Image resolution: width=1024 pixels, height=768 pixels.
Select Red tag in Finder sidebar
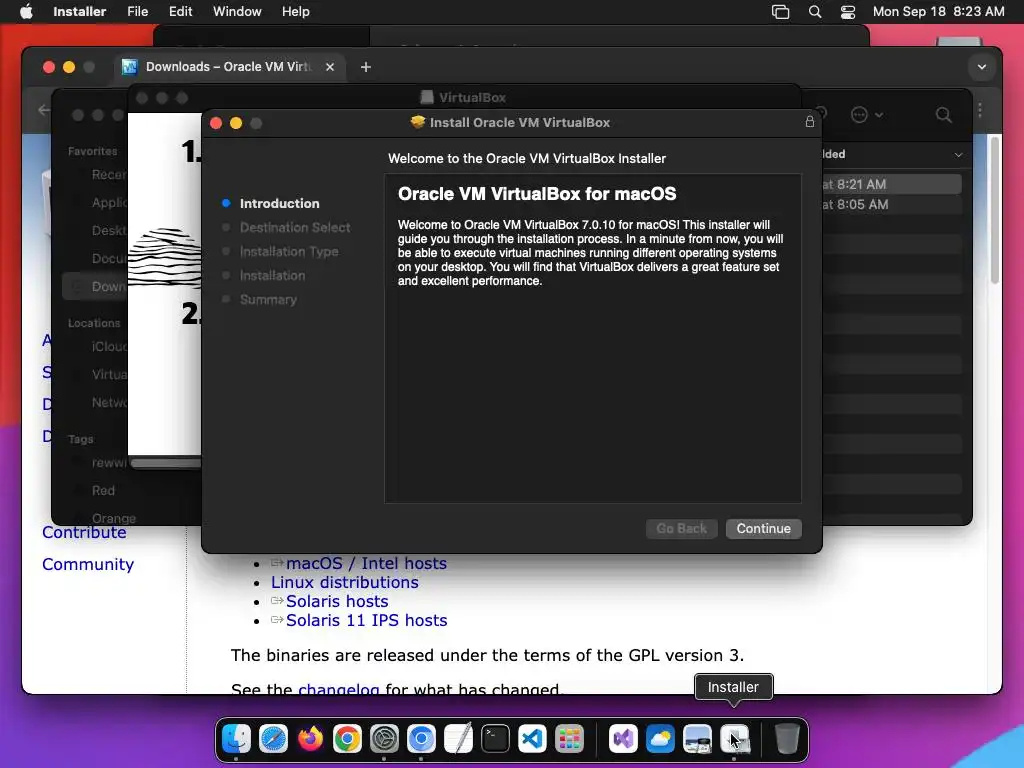(x=103, y=490)
